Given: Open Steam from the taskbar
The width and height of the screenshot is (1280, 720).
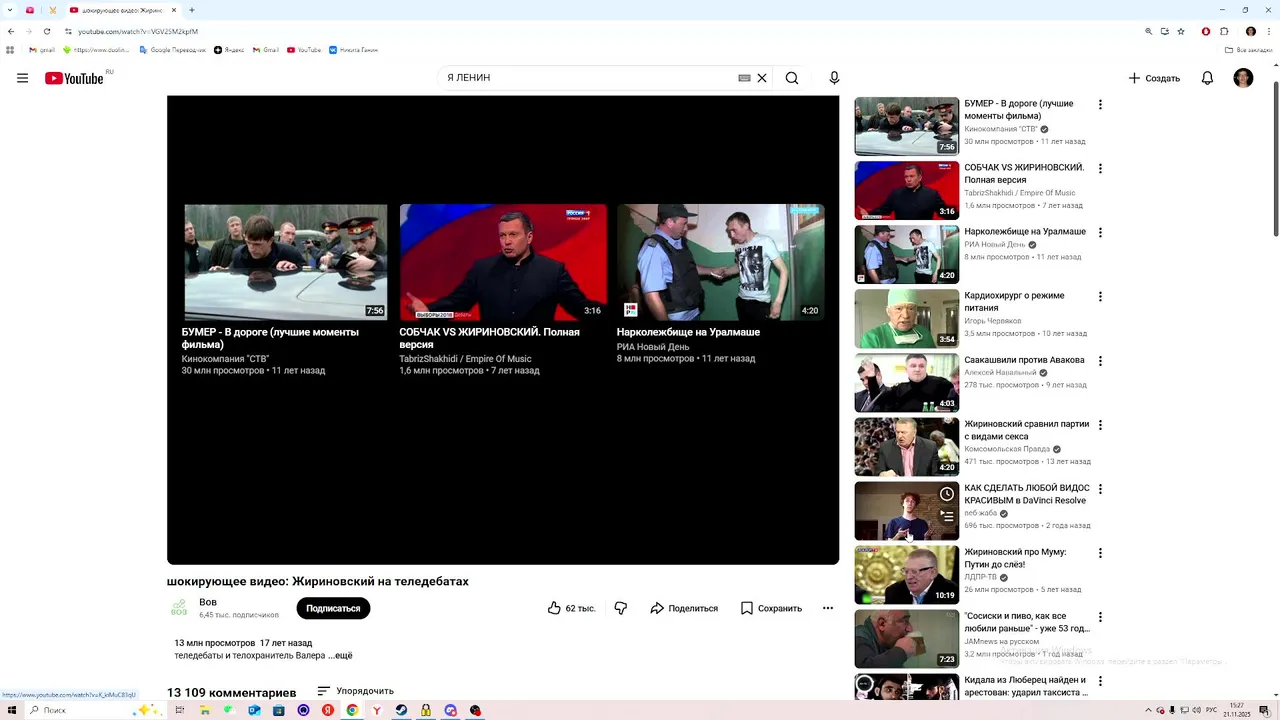Looking at the screenshot, I should [x=401, y=710].
